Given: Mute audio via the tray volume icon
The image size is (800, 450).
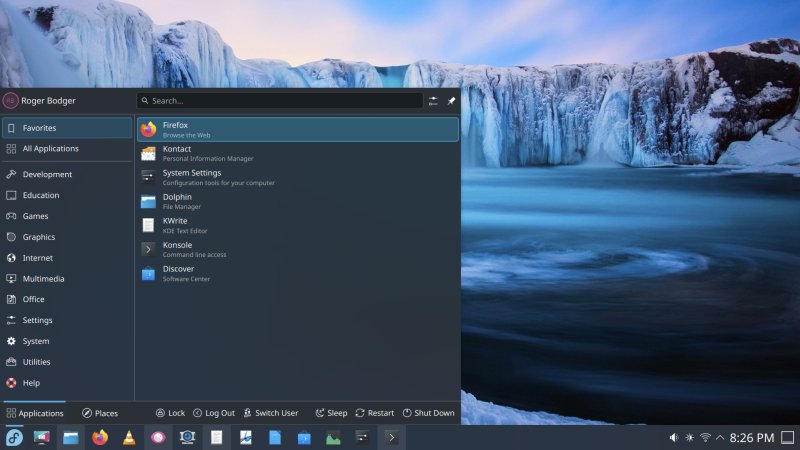Looking at the screenshot, I should (673, 438).
